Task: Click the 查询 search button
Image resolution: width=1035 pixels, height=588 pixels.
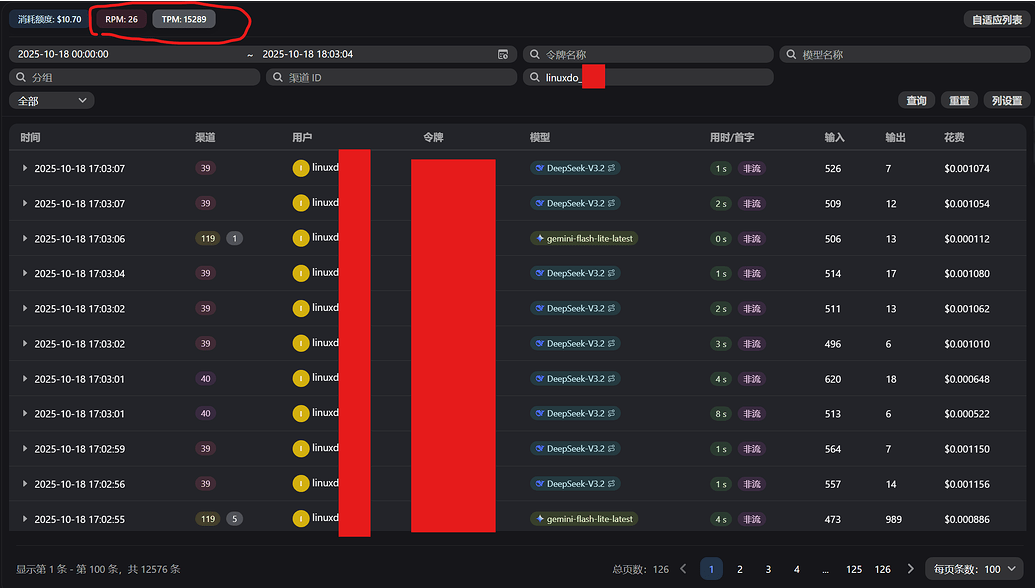Action: click(x=916, y=100)
